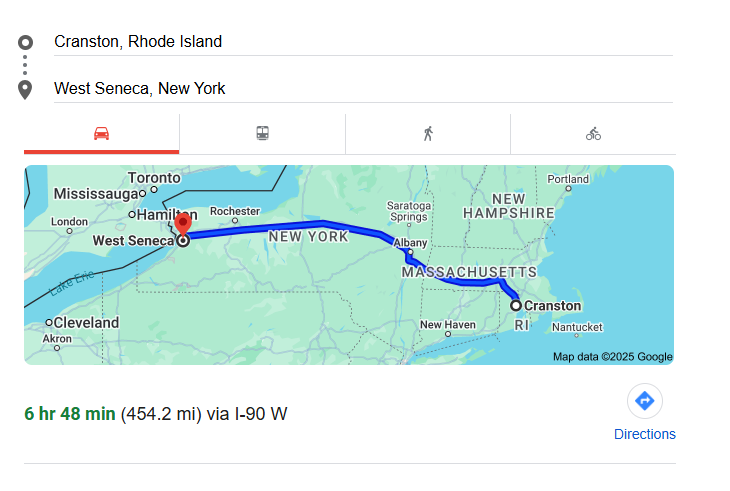Click the New Haven label on map

click(448, 325)
